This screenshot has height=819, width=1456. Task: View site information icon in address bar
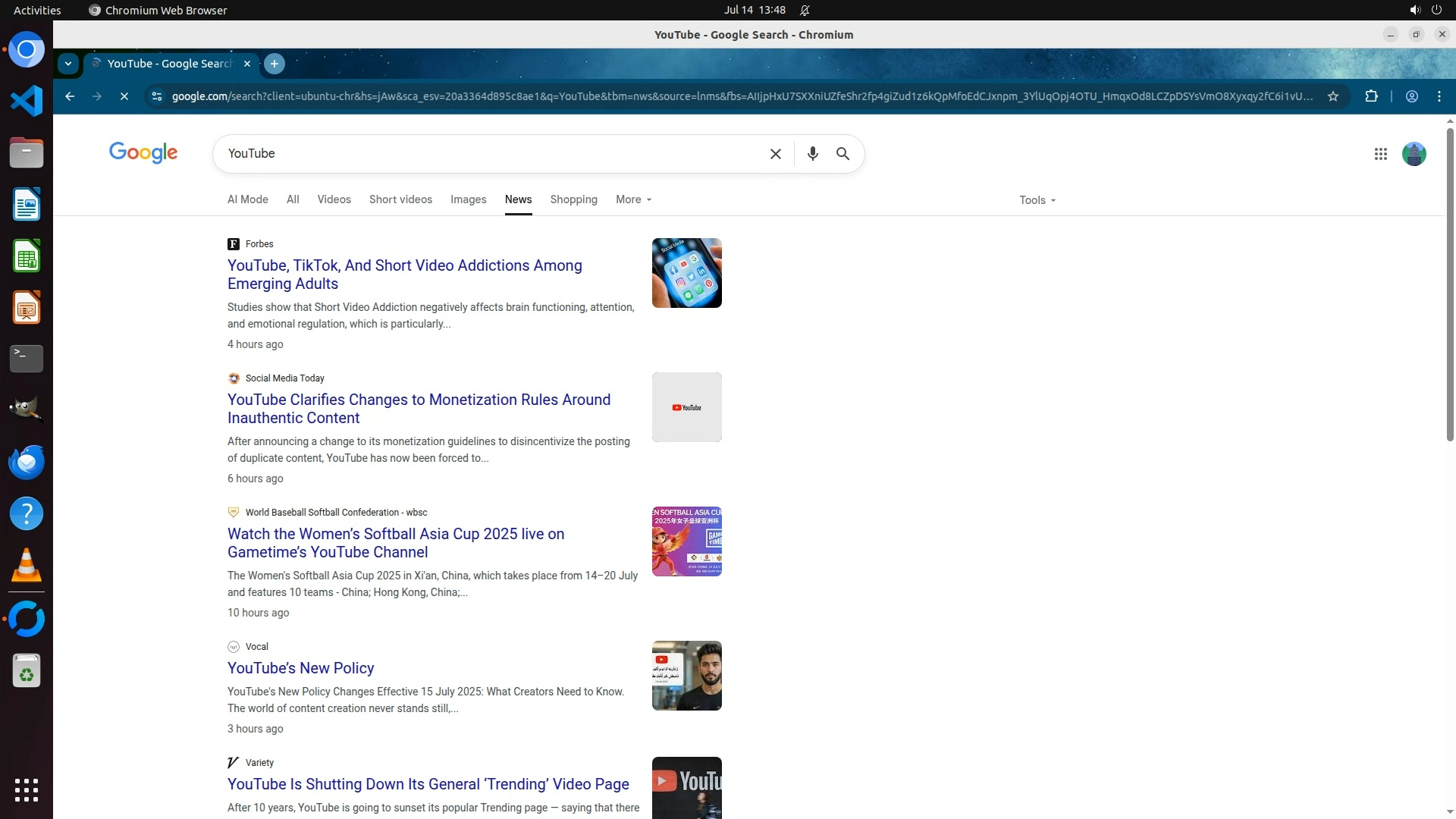(x=156, y=96)
